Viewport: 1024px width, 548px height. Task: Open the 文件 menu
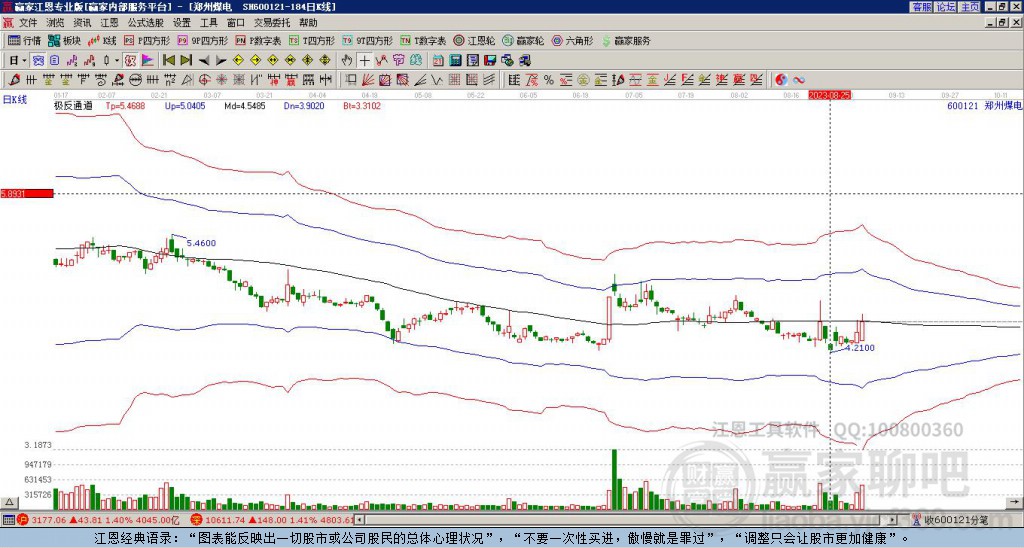click(27, 23)
